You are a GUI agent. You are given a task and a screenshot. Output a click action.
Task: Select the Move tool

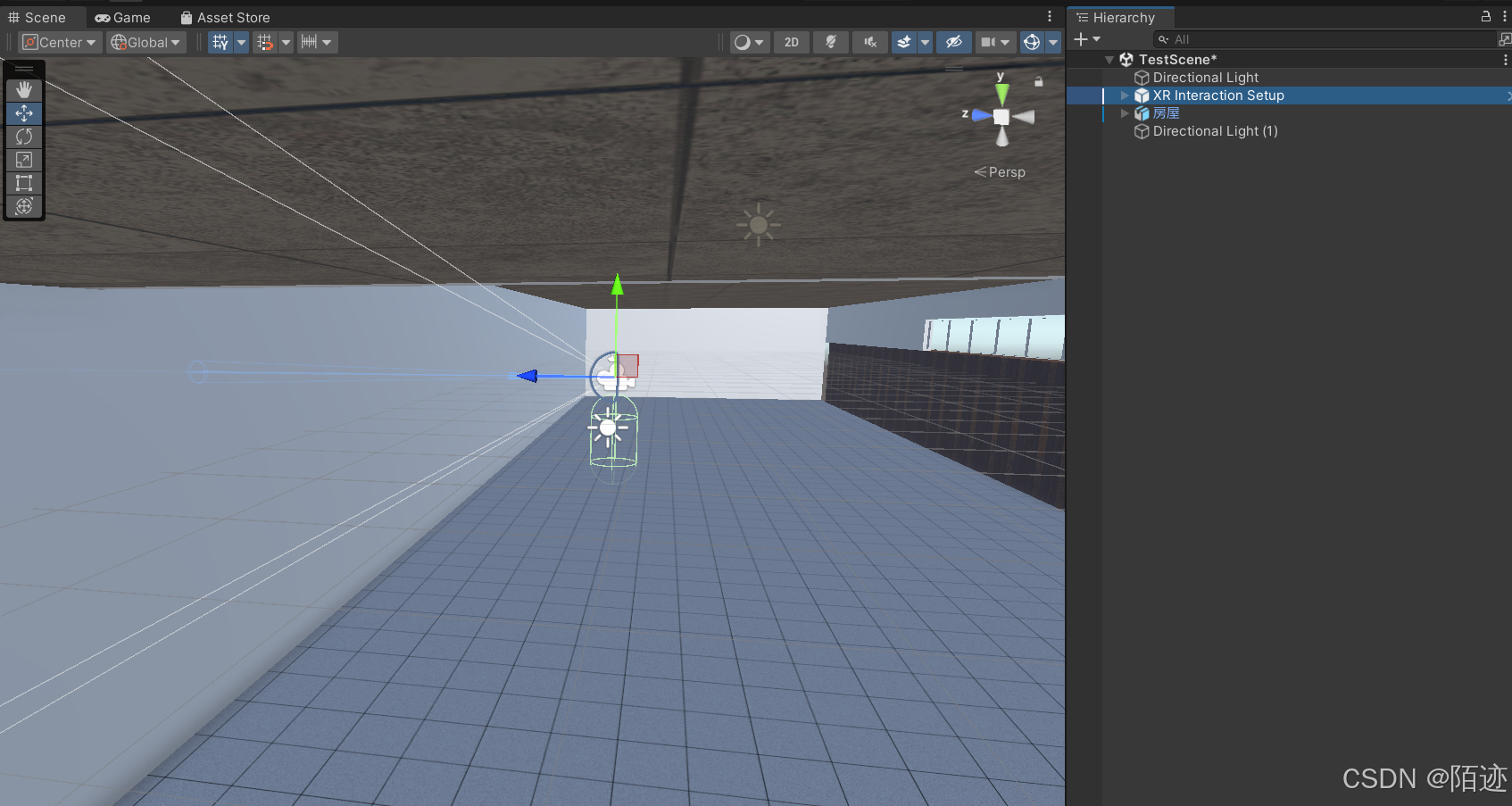(24, 113)
